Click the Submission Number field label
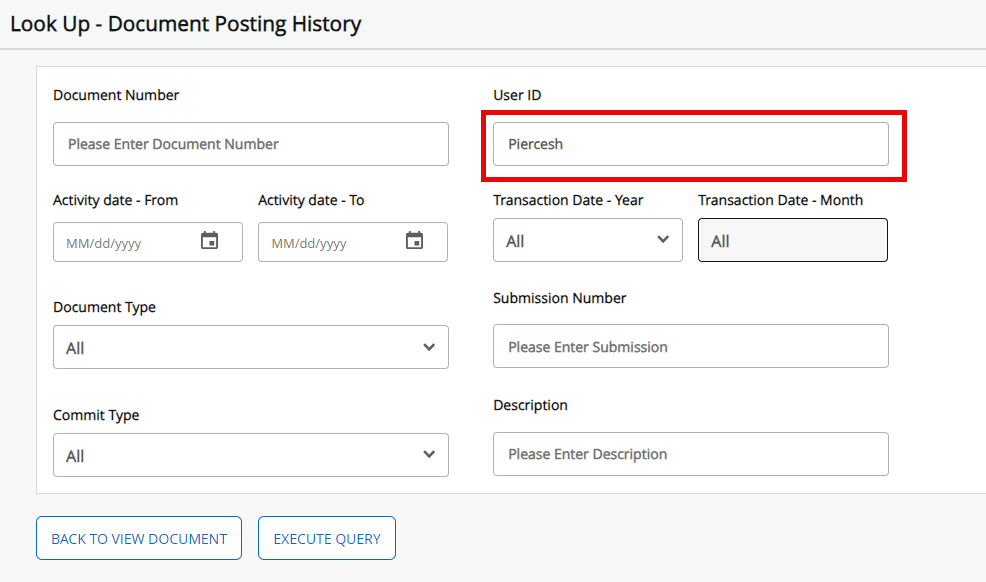 click(559, 298)
